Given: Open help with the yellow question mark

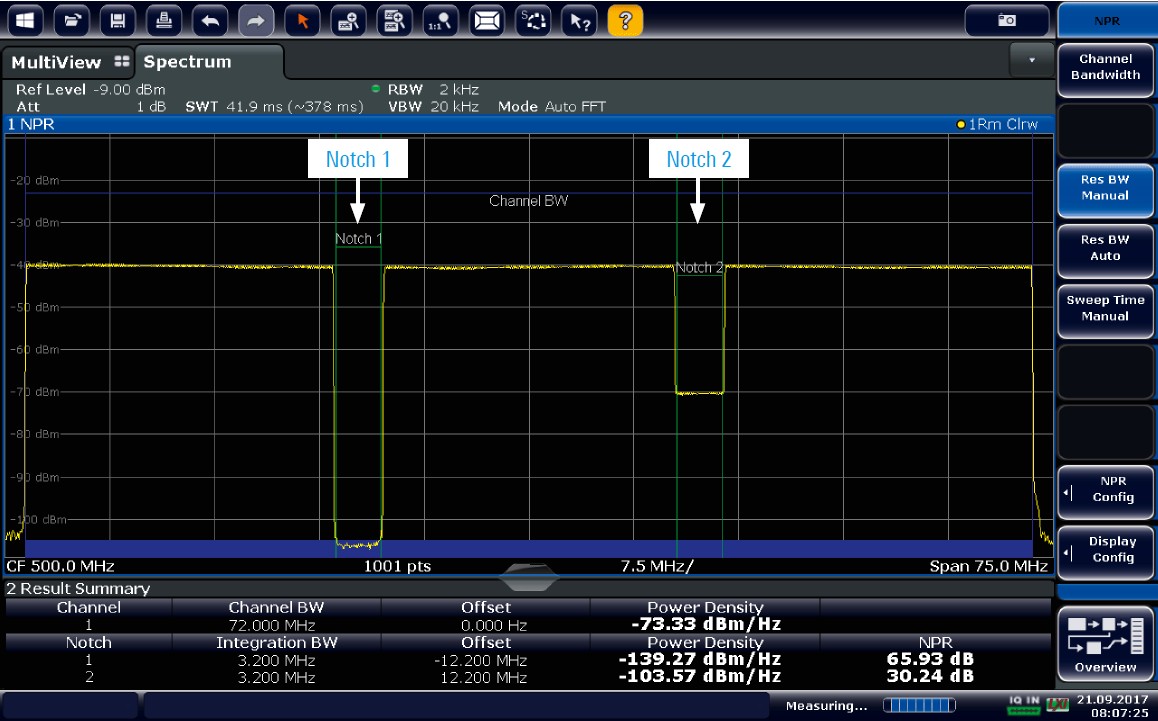Looking at the screenshot, I should click(625, 20).
